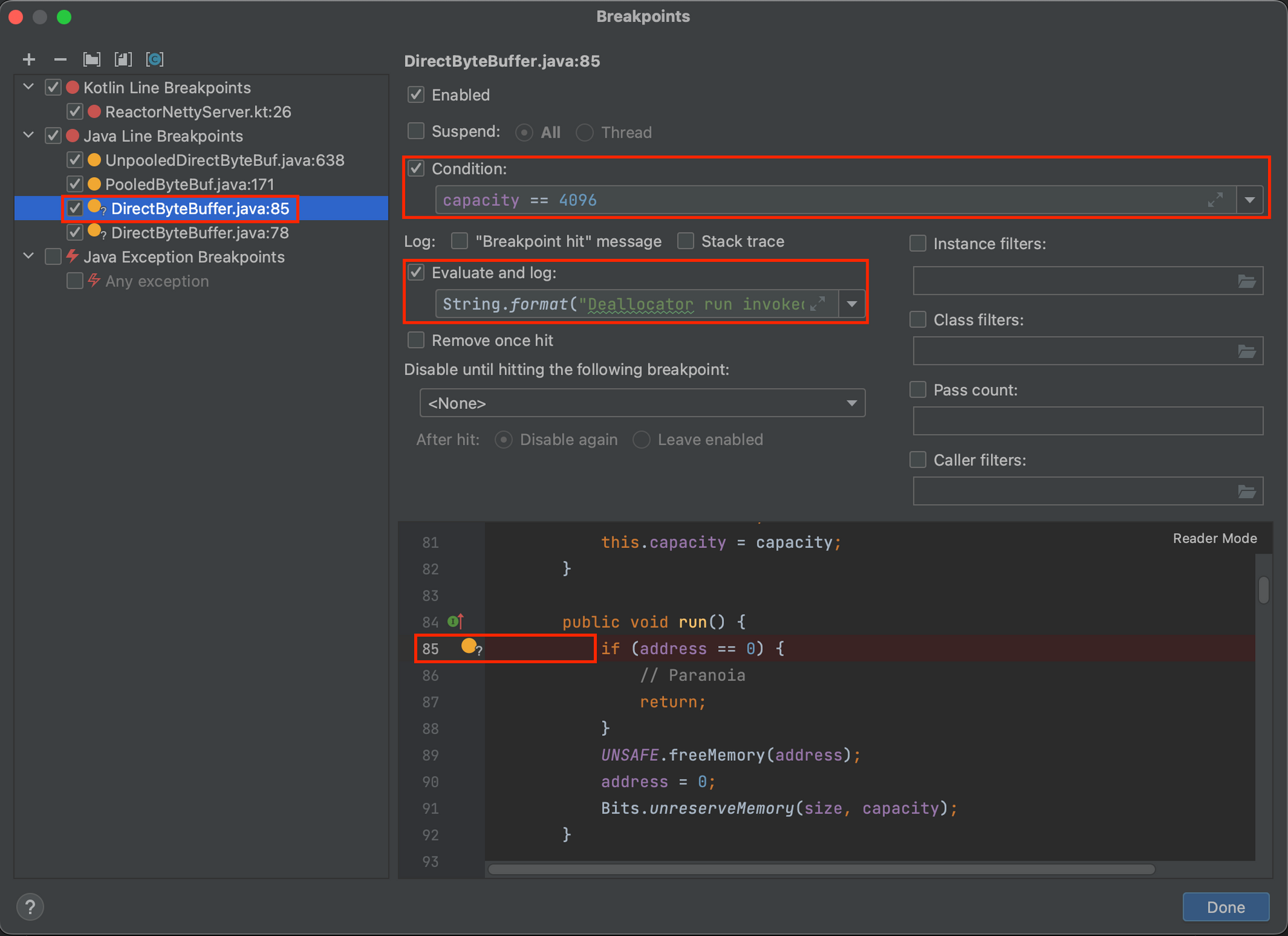The width and height of the screenshot is (1288, 936).
Task: Select UnpooledDirectByteBuf.java:638 breakpoint
Action: pyautogui.click(x=224, y=160)
